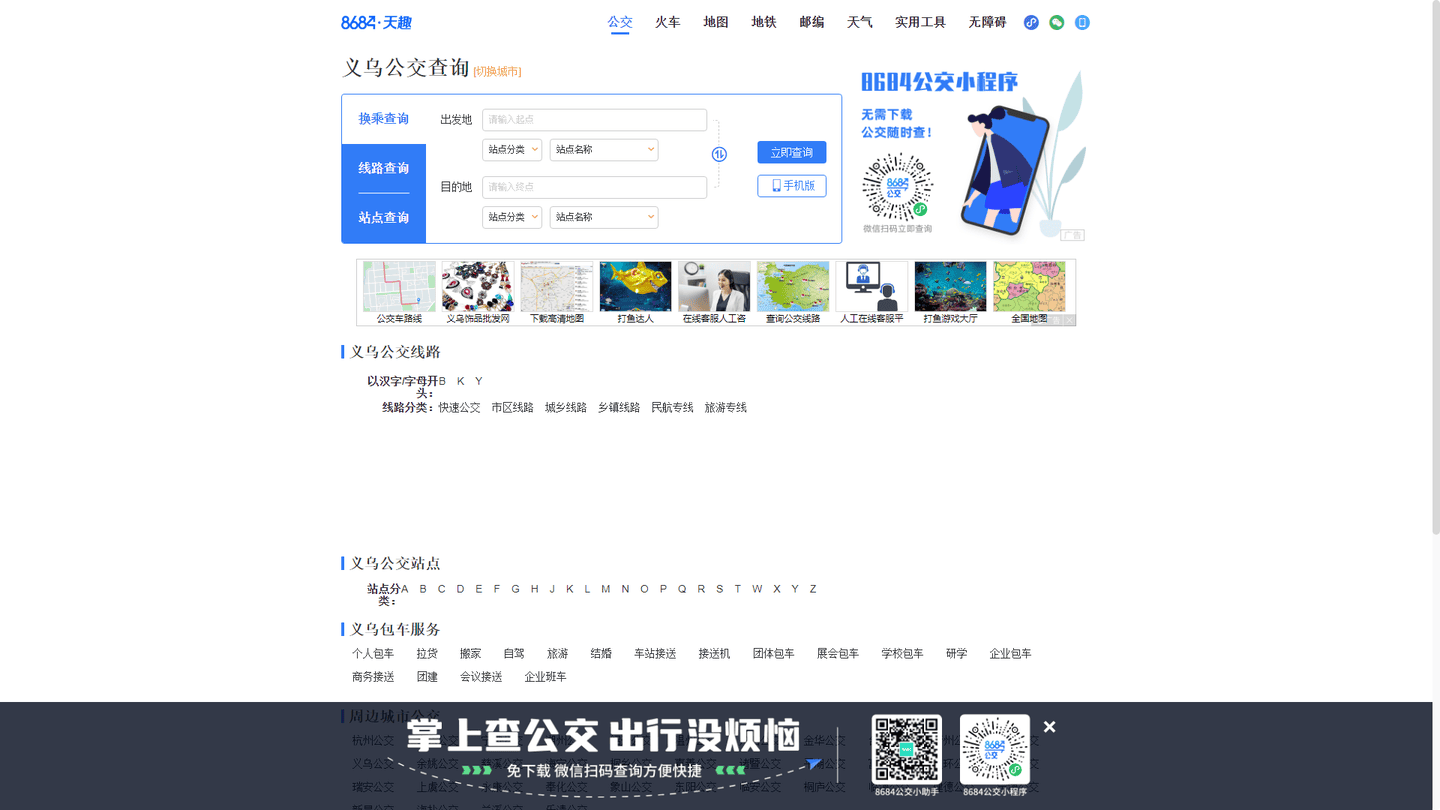This screenshot has height=810, width=1440.
Task: Click the 切换城市 link
Action: tap(497, 71)
